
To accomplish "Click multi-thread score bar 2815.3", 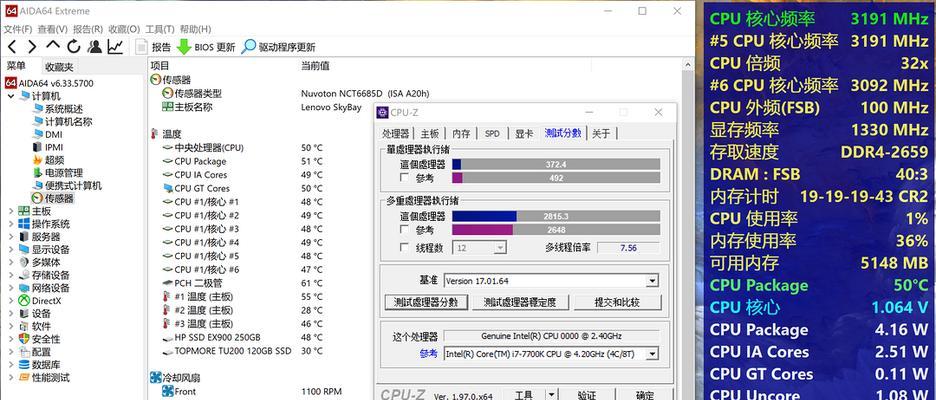I will click(556, 216).
